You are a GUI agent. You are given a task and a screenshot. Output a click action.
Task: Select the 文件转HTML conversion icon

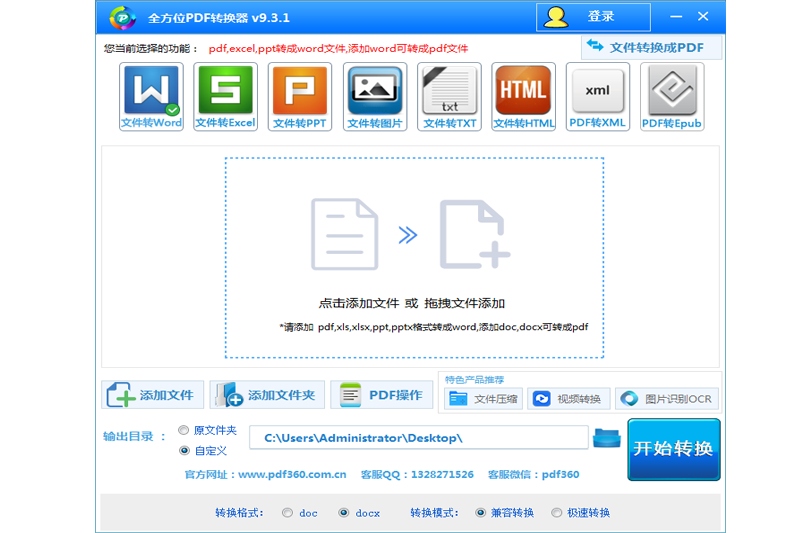[x=524, y=97]
